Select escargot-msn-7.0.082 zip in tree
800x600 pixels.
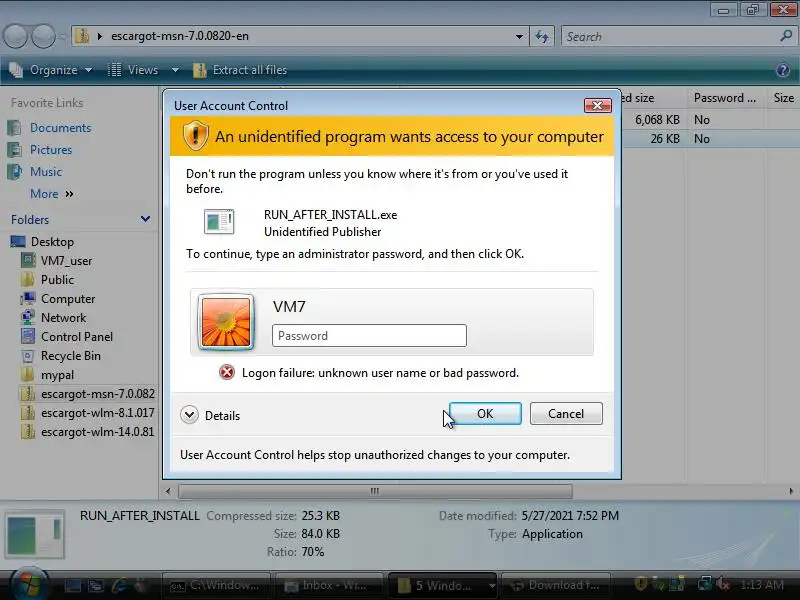[97, 393]
